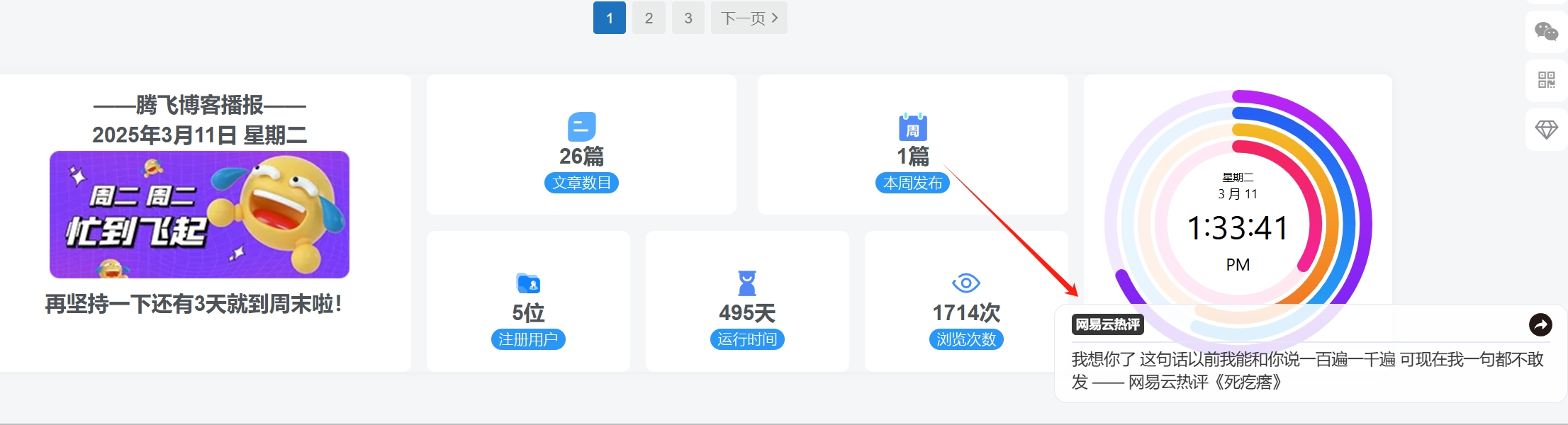Viewport: 1568px width, 425px height.
Task: Click the 5位 user count text
Action: (x=528, y=312)
